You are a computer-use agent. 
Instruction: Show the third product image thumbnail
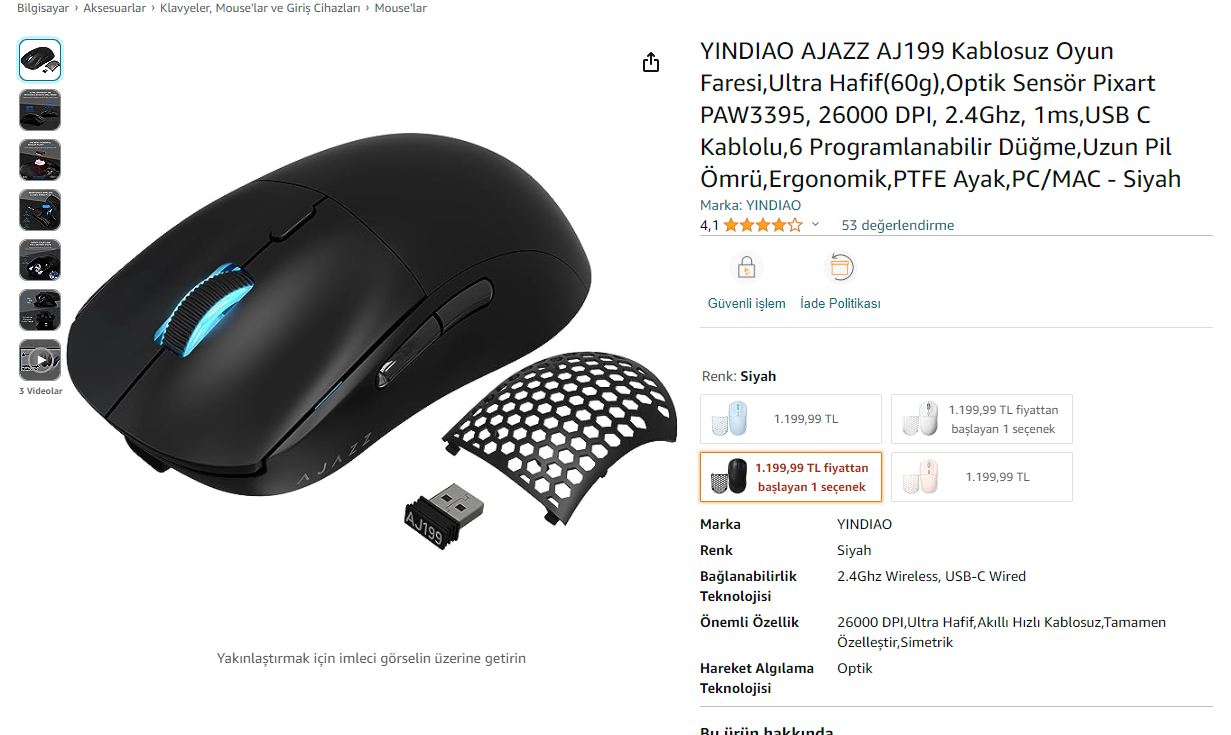(x=40, y=160)
